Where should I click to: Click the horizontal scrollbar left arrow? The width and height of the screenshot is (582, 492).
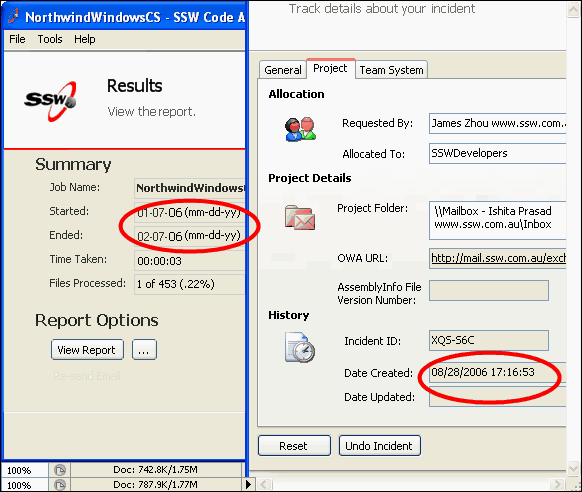[x=264, y=484]
